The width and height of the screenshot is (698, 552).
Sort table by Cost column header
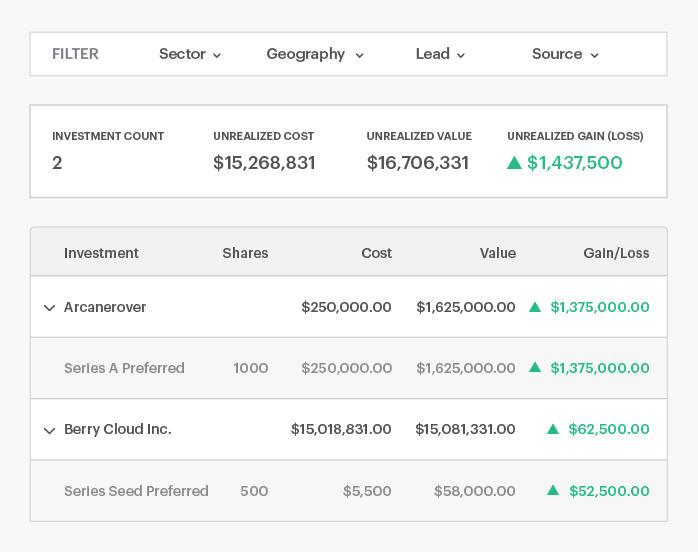pyautogui.click(x=376, y=253)
